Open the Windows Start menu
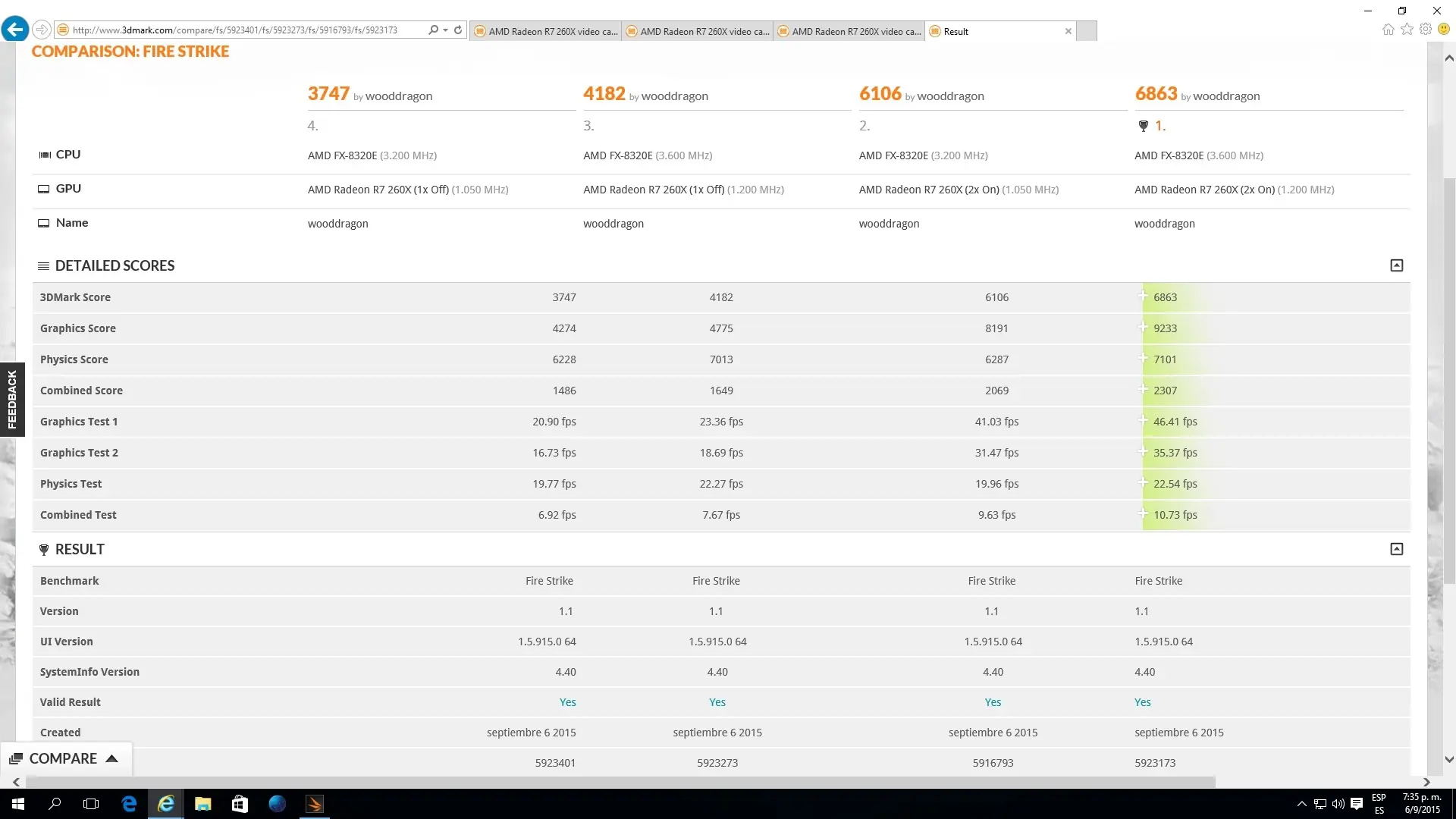This screenshot has width=1456, height=819. click(18, 804)
